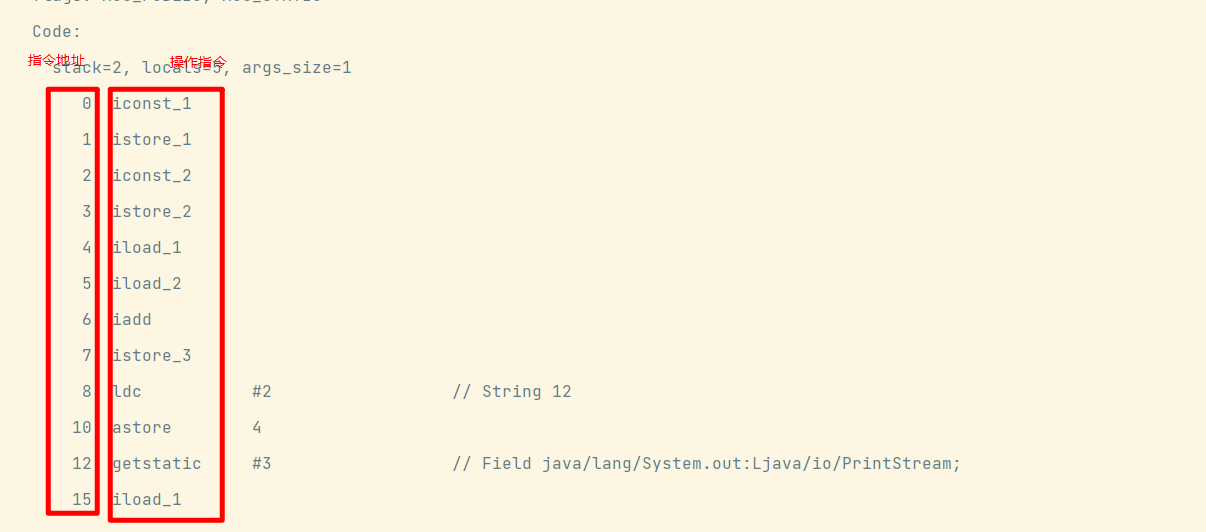Select the astore instruction
The height and width of the screenshot is (532, 1206).
[x=142, y=427]
